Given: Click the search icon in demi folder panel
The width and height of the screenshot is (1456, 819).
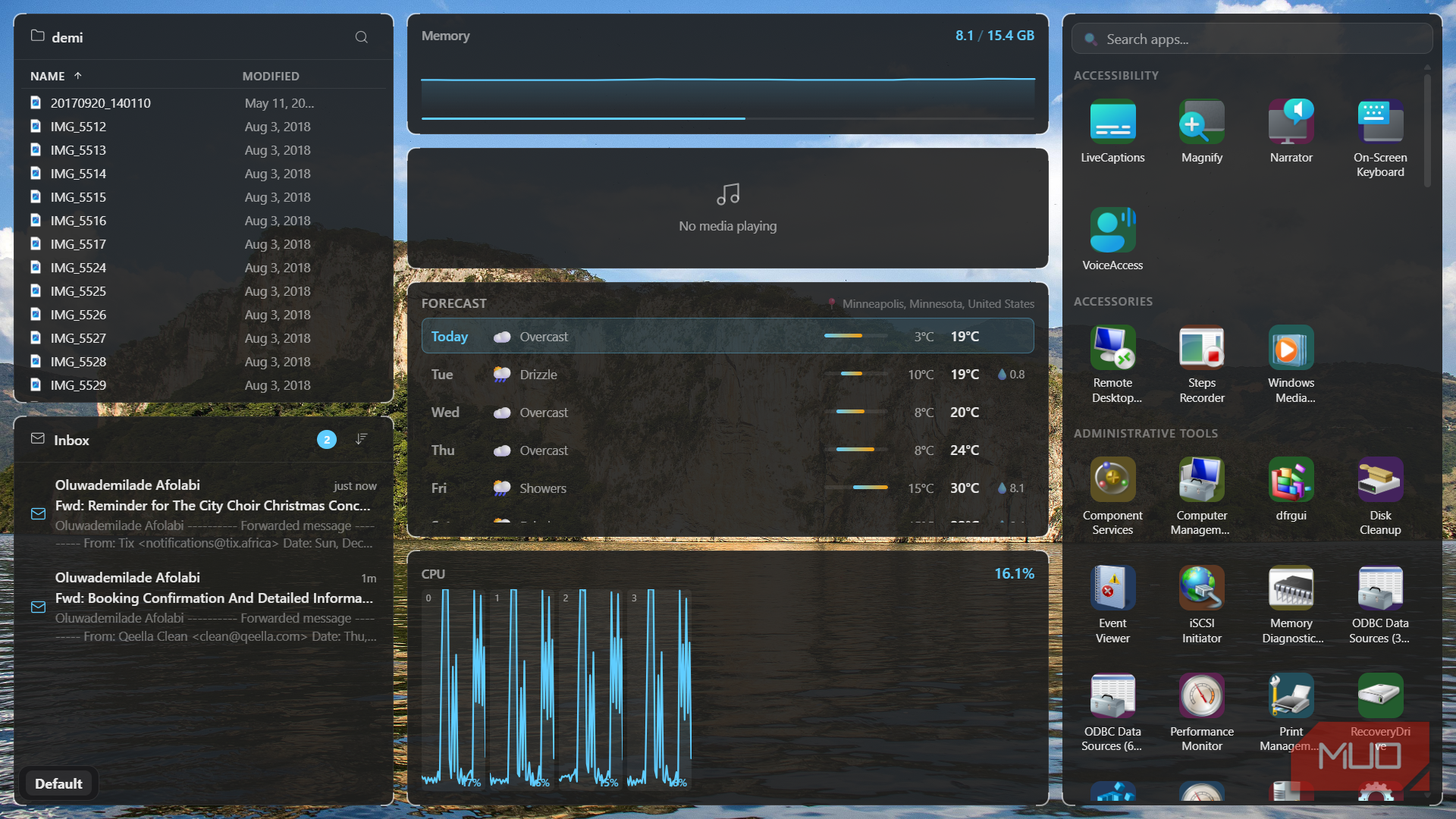Looking at the screenshot, I should click(x=362, y=37).
